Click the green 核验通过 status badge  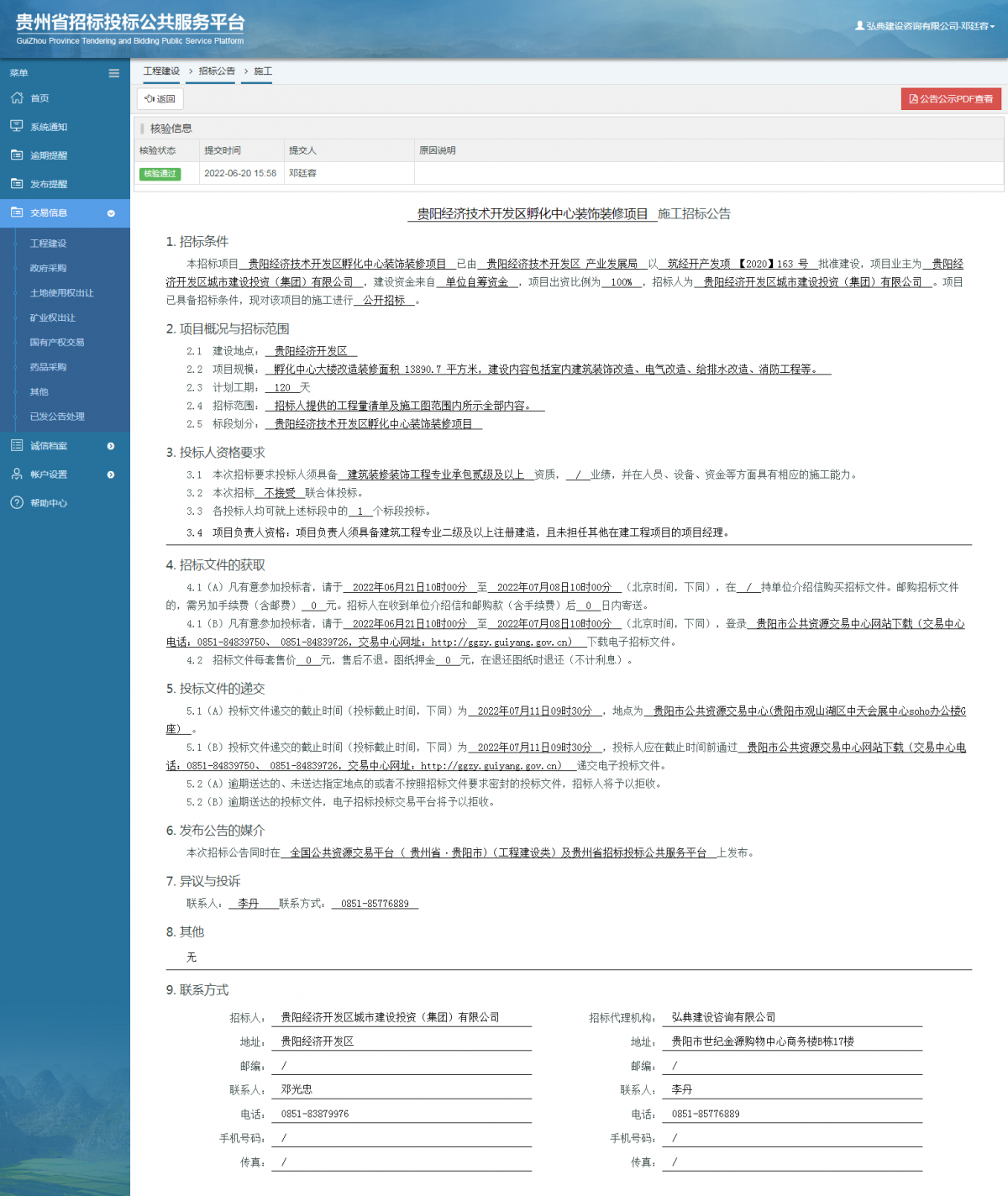(x=160, y=174)
